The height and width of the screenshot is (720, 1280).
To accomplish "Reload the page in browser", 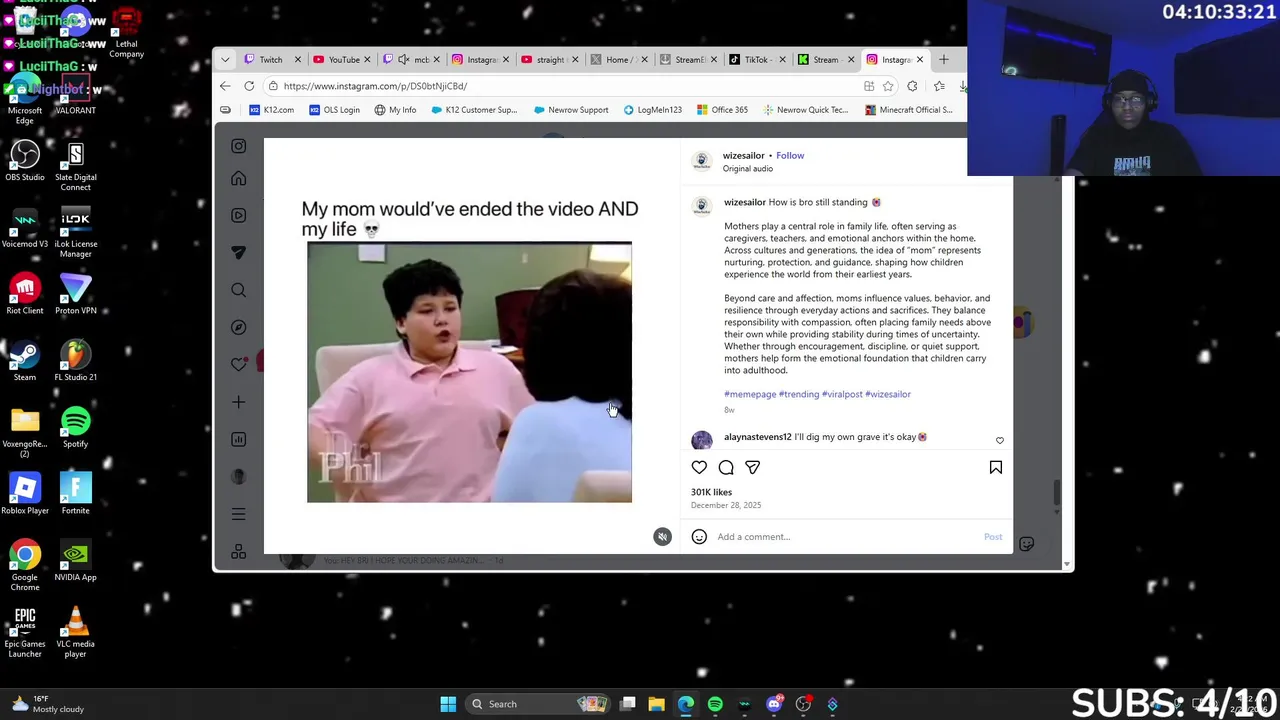I will 249,86.
